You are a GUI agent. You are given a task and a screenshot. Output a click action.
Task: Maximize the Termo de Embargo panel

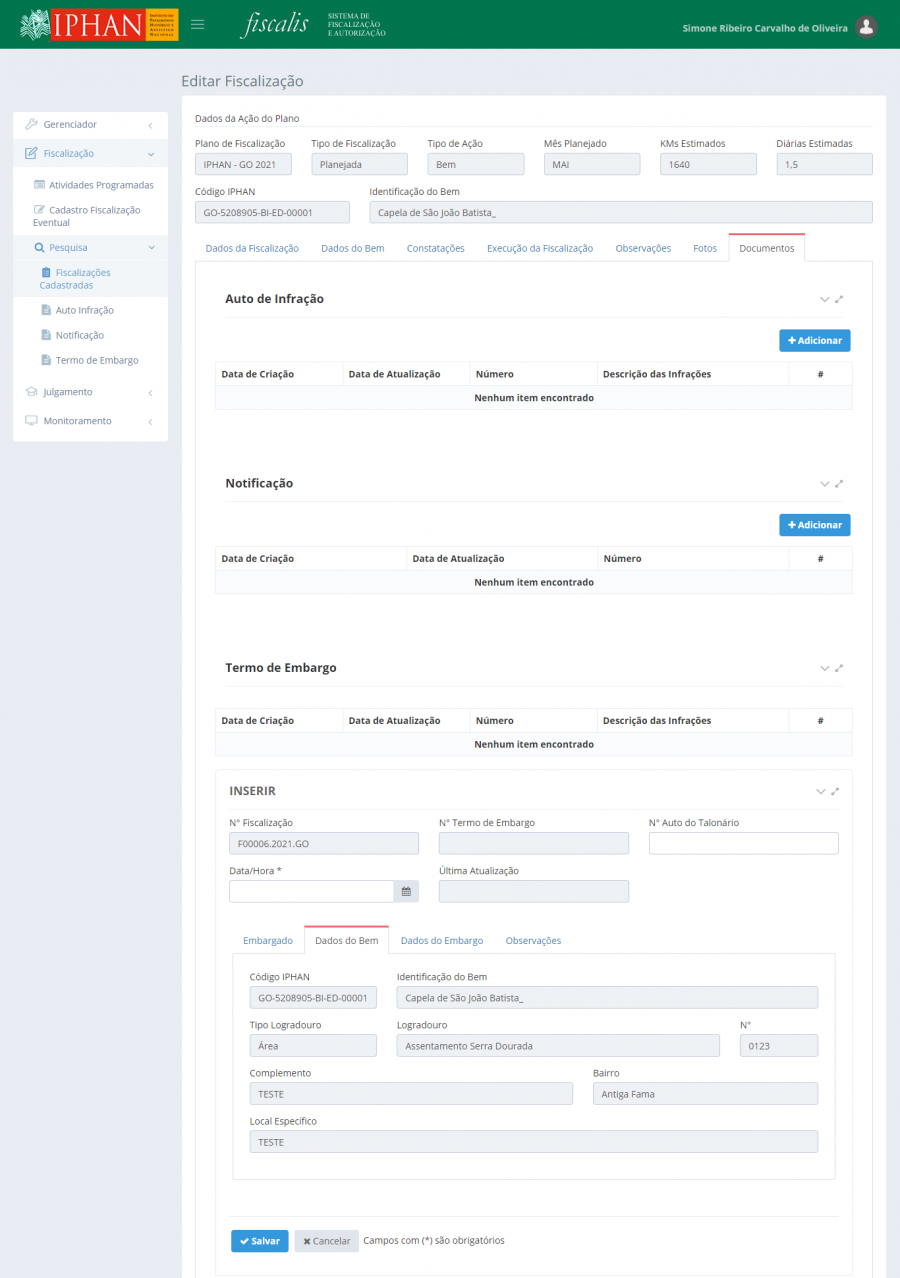pos(839,668)
